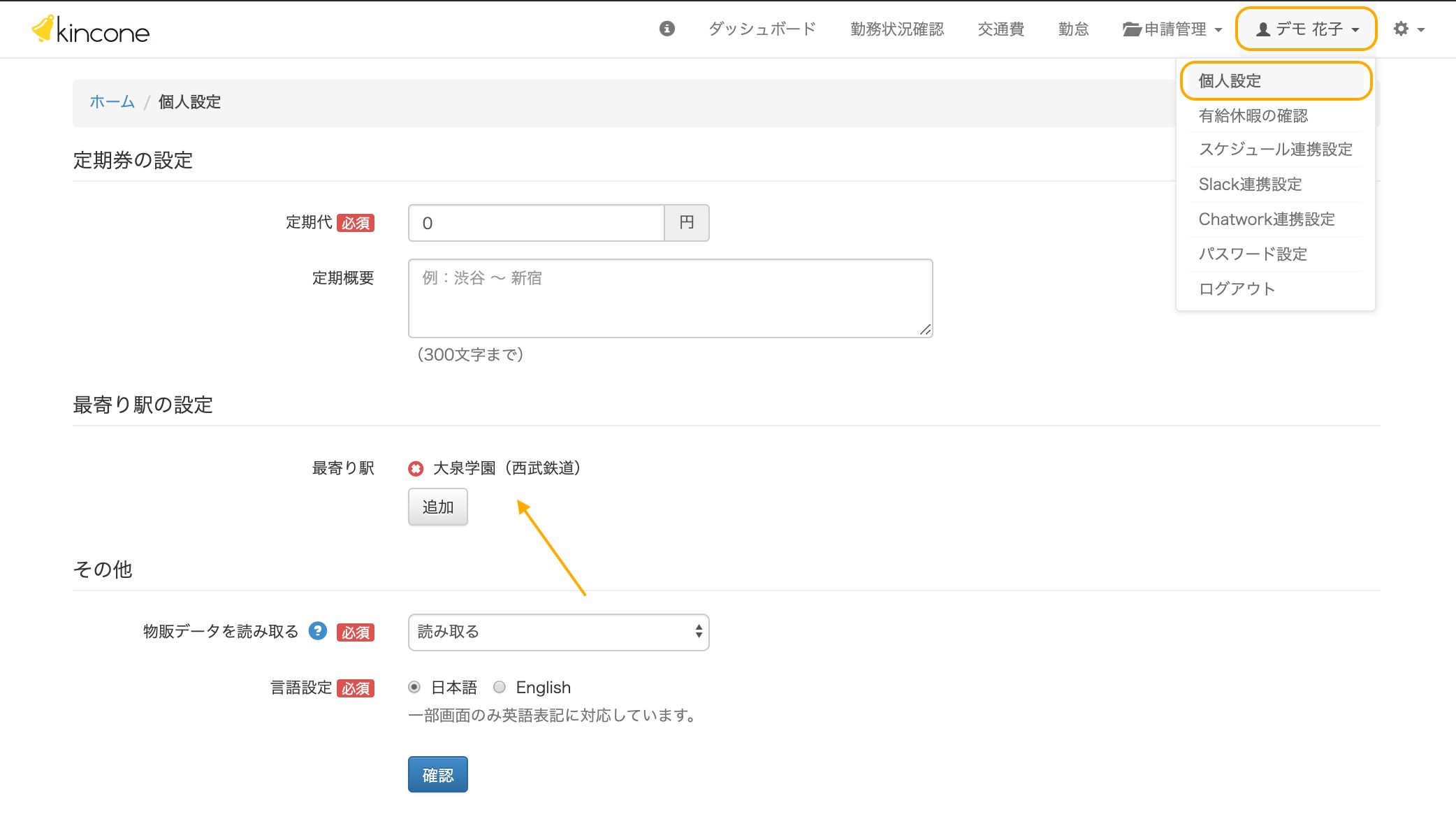Click the blue question mark help icon

pos(318,631)
